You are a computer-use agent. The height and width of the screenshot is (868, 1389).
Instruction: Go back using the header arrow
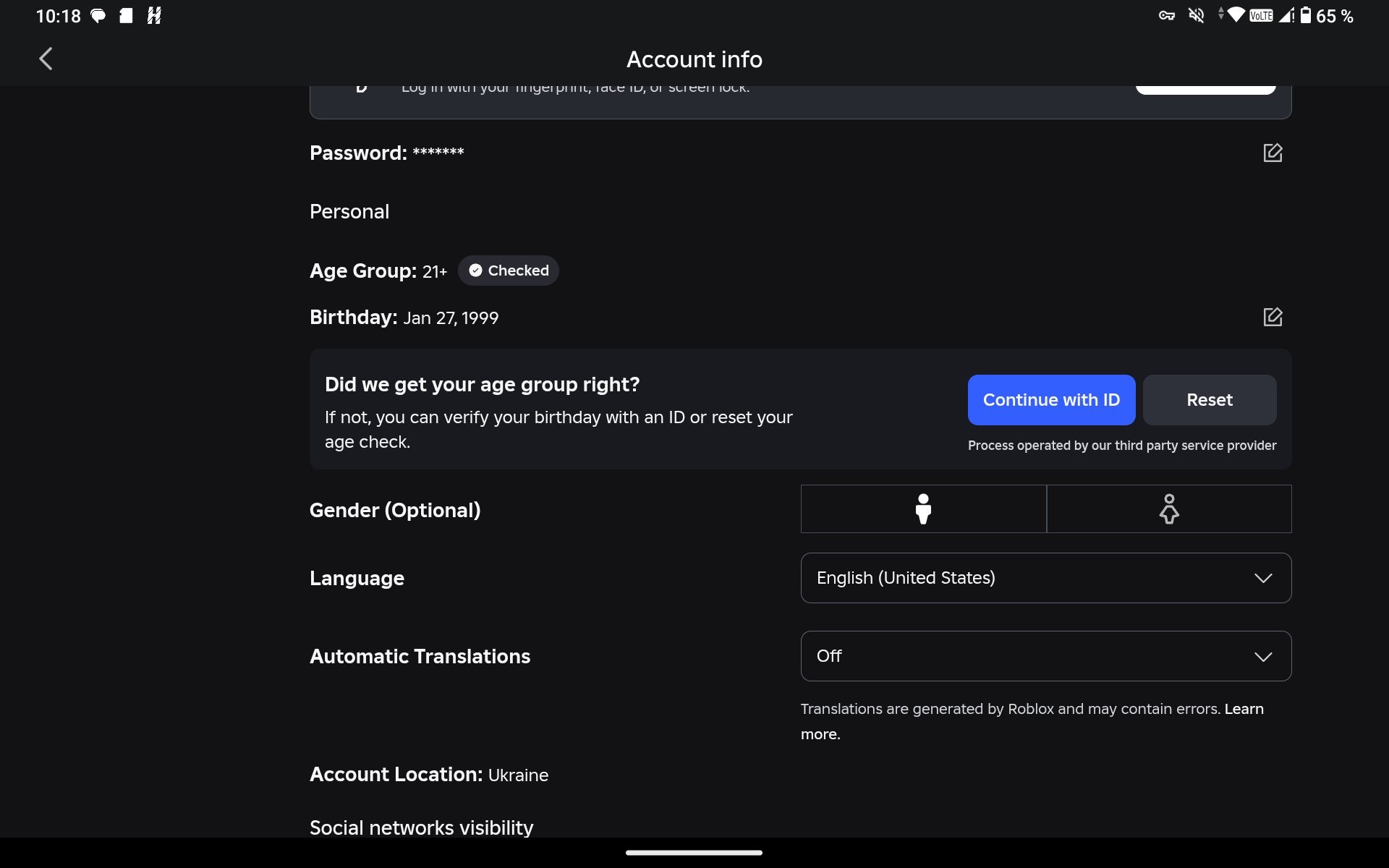tap(46, 59)
